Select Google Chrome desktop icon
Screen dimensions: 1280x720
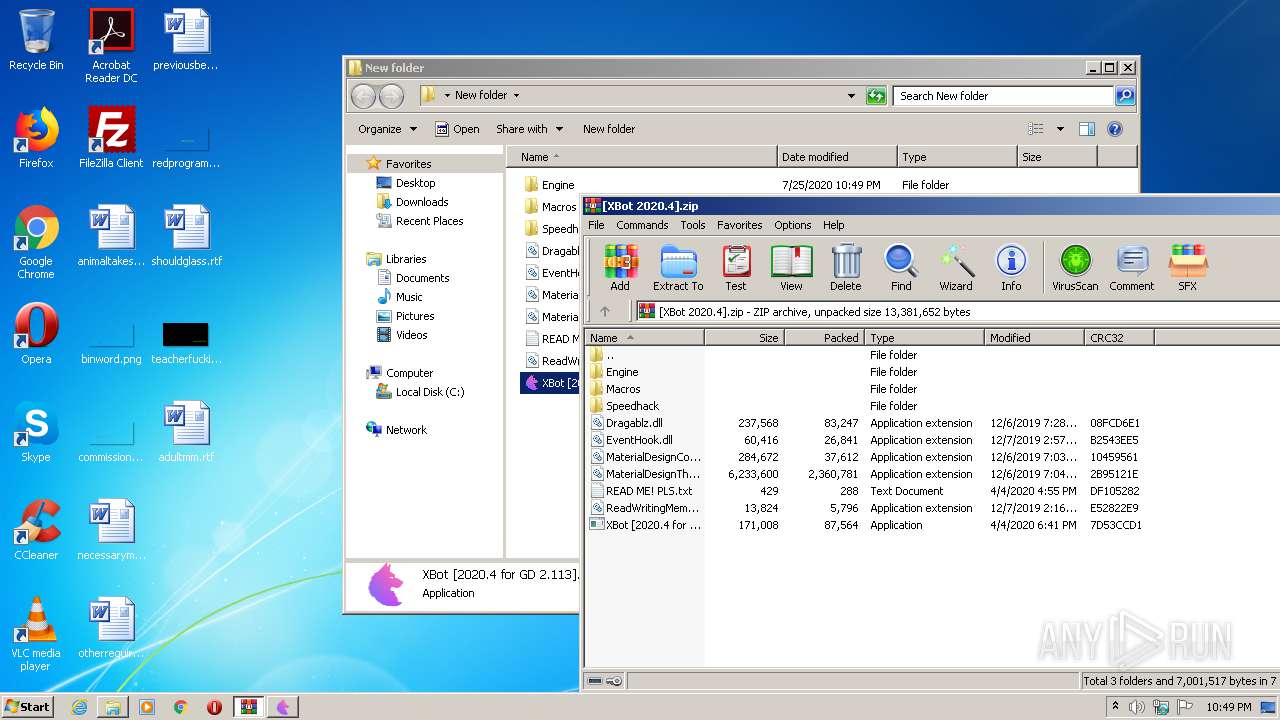(36, 242)
